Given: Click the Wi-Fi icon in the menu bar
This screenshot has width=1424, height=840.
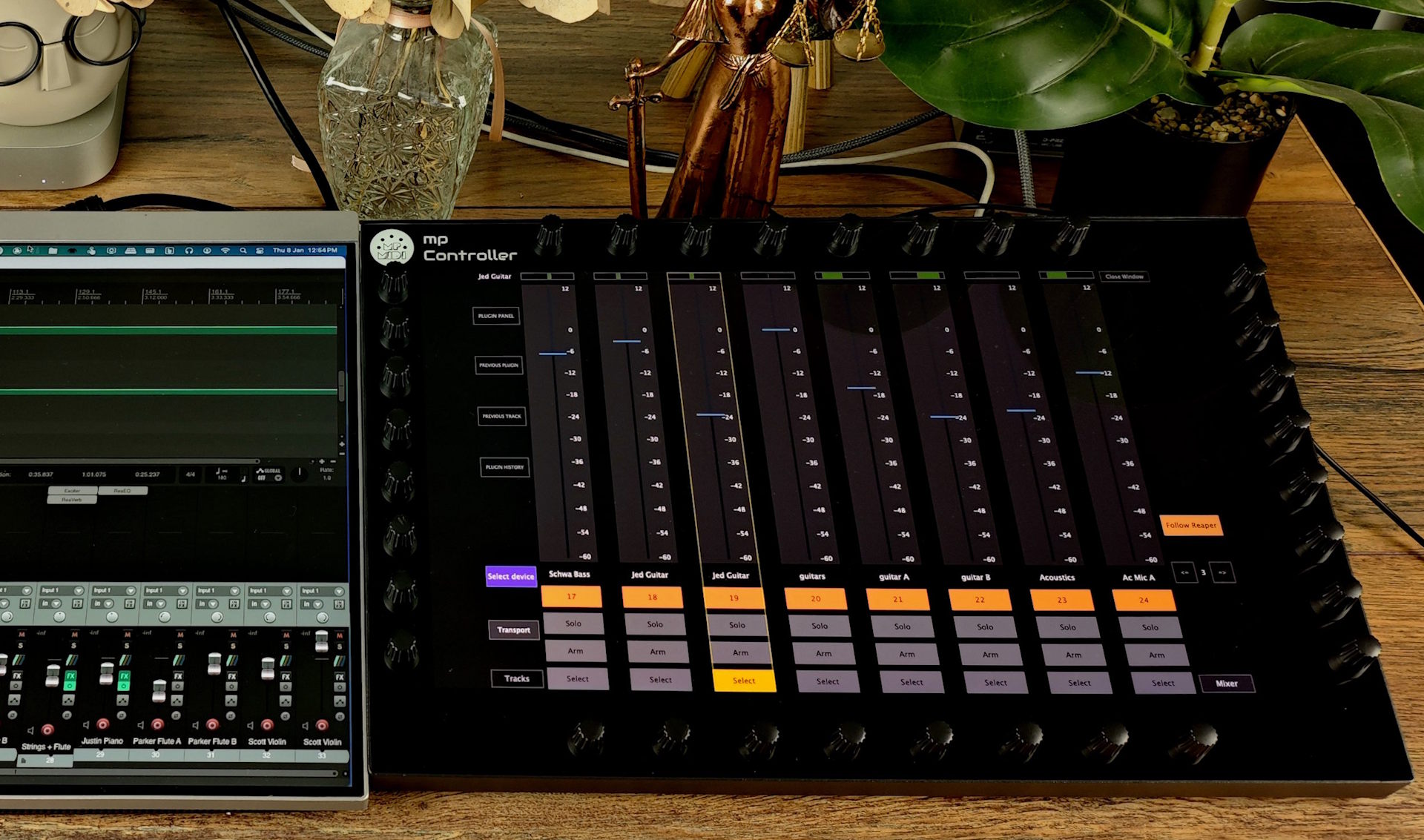Looking at the screenshot, I should click(x=225, y=251).
